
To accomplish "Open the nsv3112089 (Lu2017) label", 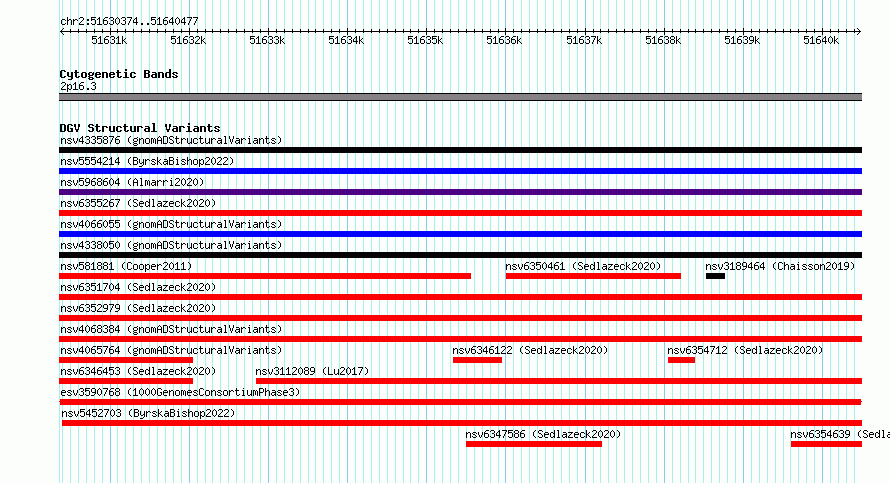I will coord(312,371).
